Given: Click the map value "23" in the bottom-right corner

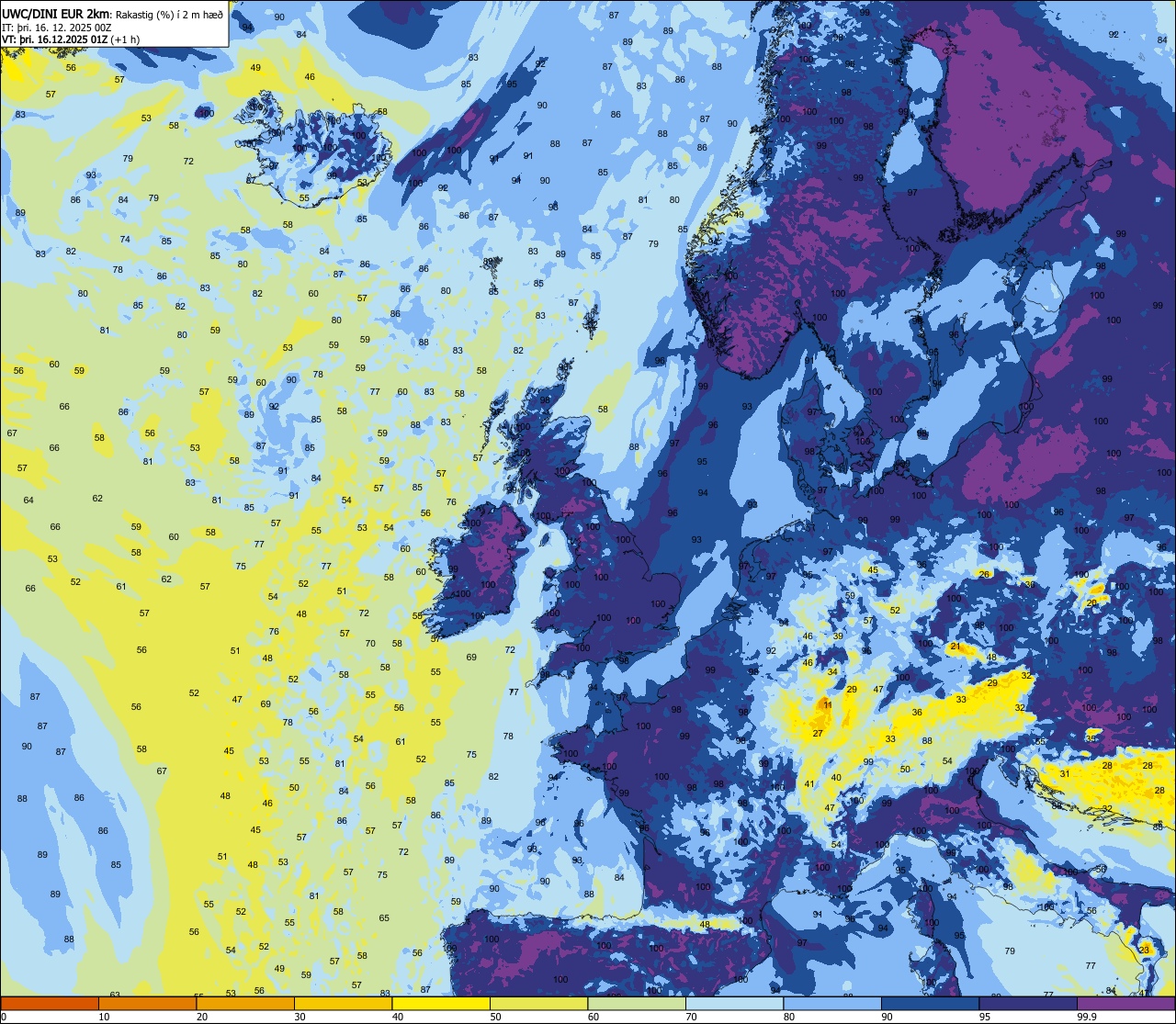Looking at the screenshot, I should click(x=1144, y=950).
